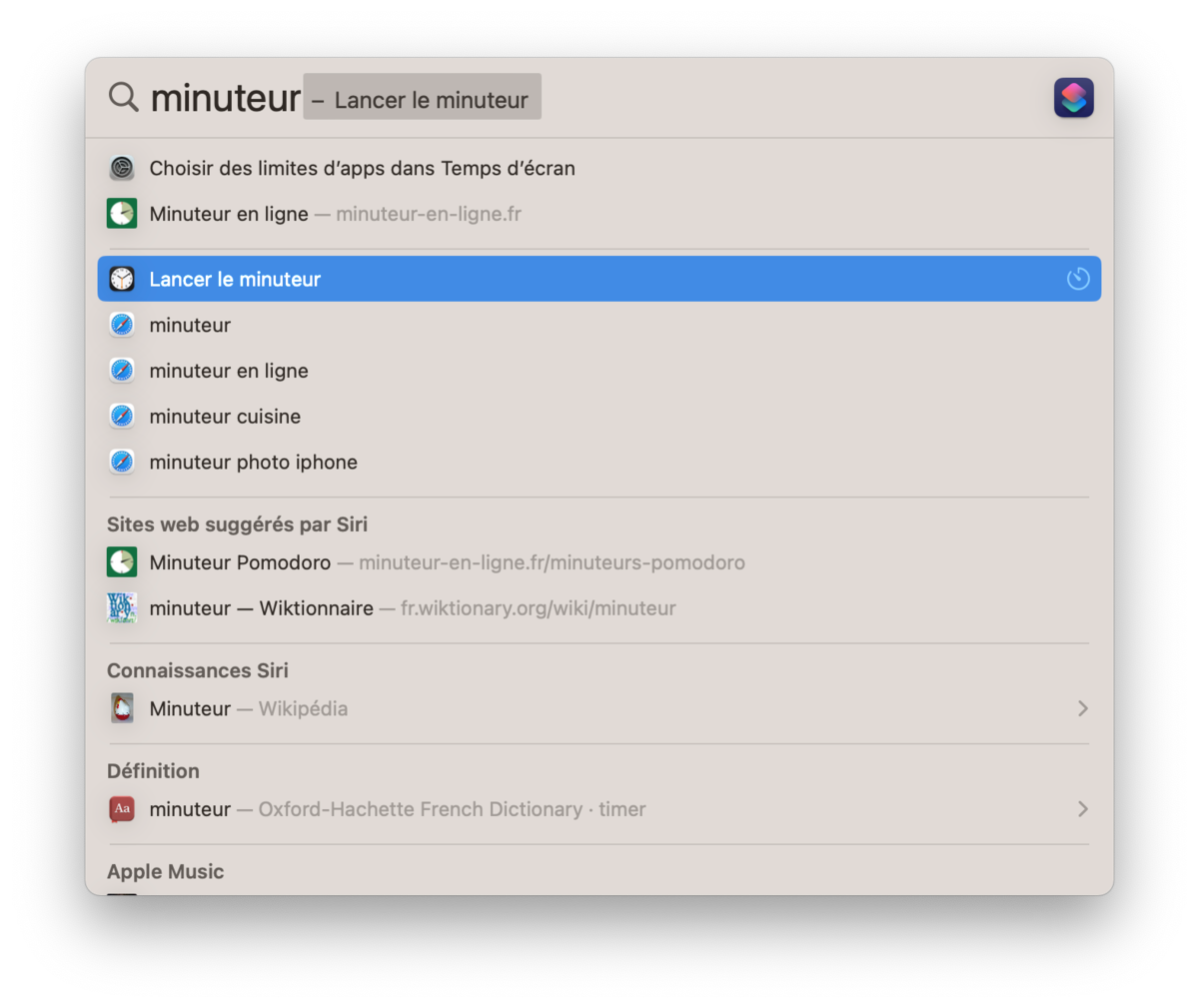Open minuteur-en-ligne.fr URL text
1199x1008 pixels.
[x=429, y=214]
